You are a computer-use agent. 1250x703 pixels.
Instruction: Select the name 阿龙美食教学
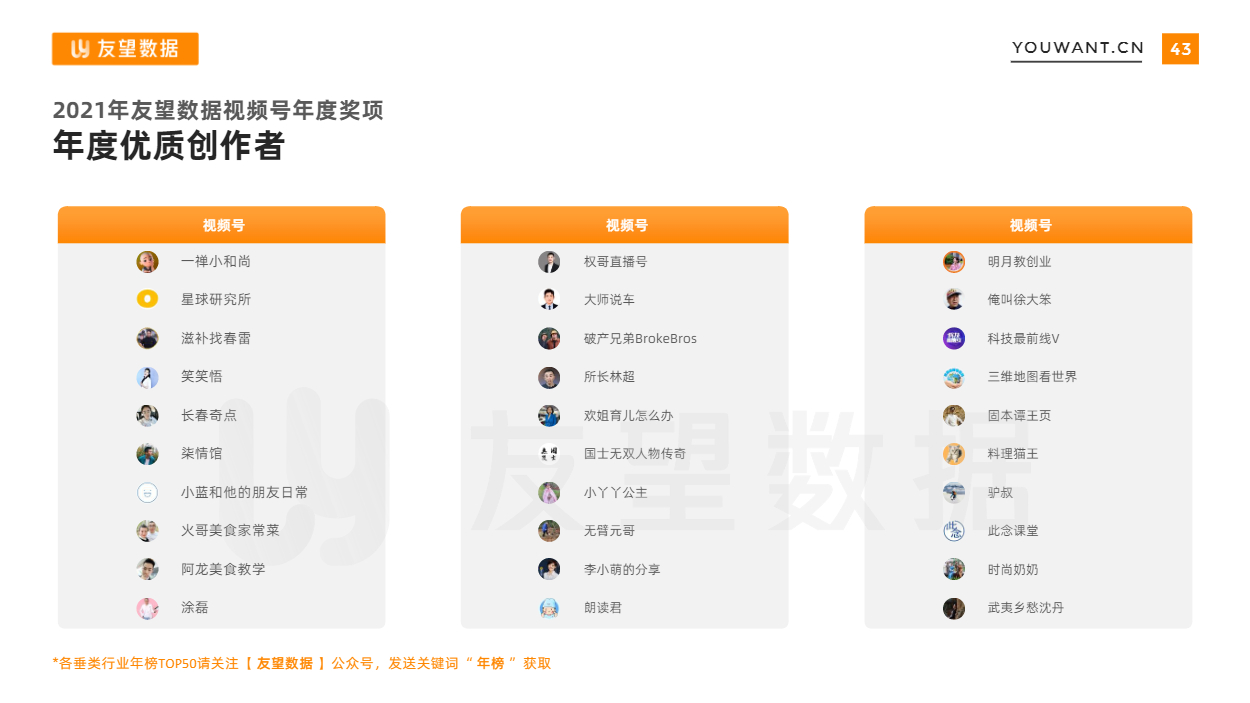point(223,570)
